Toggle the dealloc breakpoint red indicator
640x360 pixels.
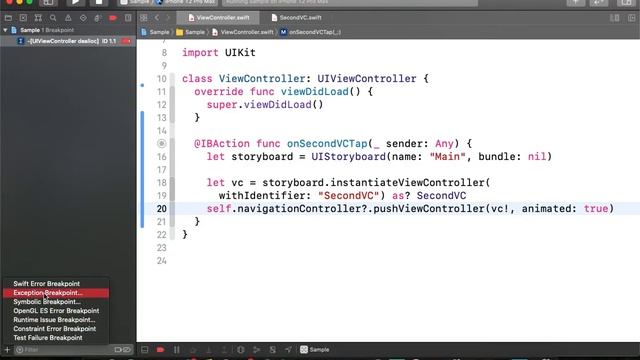126,41
